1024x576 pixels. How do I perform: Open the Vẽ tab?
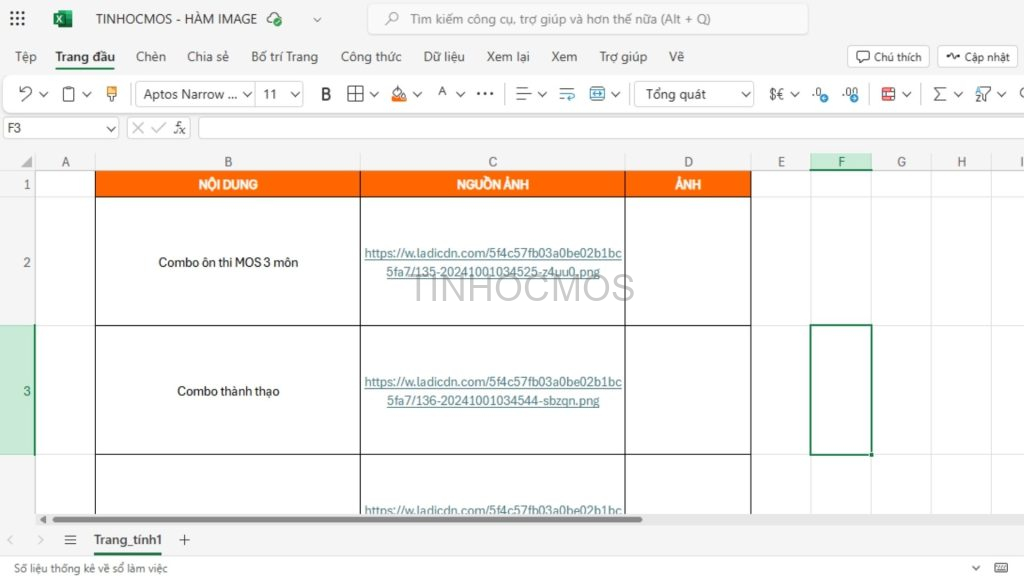pyautogui.click(x=676, y=57)
